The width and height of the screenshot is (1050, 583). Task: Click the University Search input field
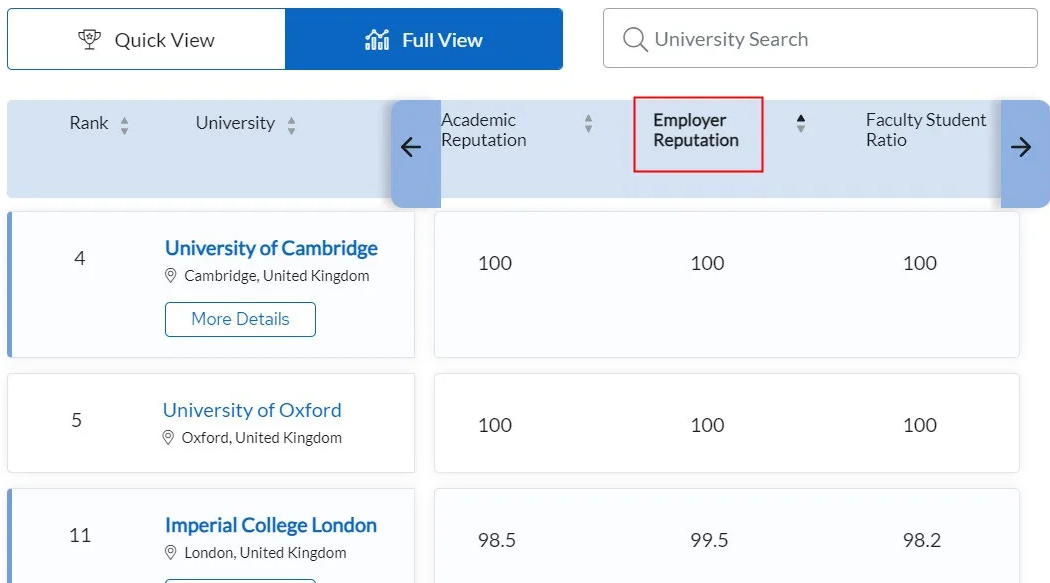click(x=820, y=38)
